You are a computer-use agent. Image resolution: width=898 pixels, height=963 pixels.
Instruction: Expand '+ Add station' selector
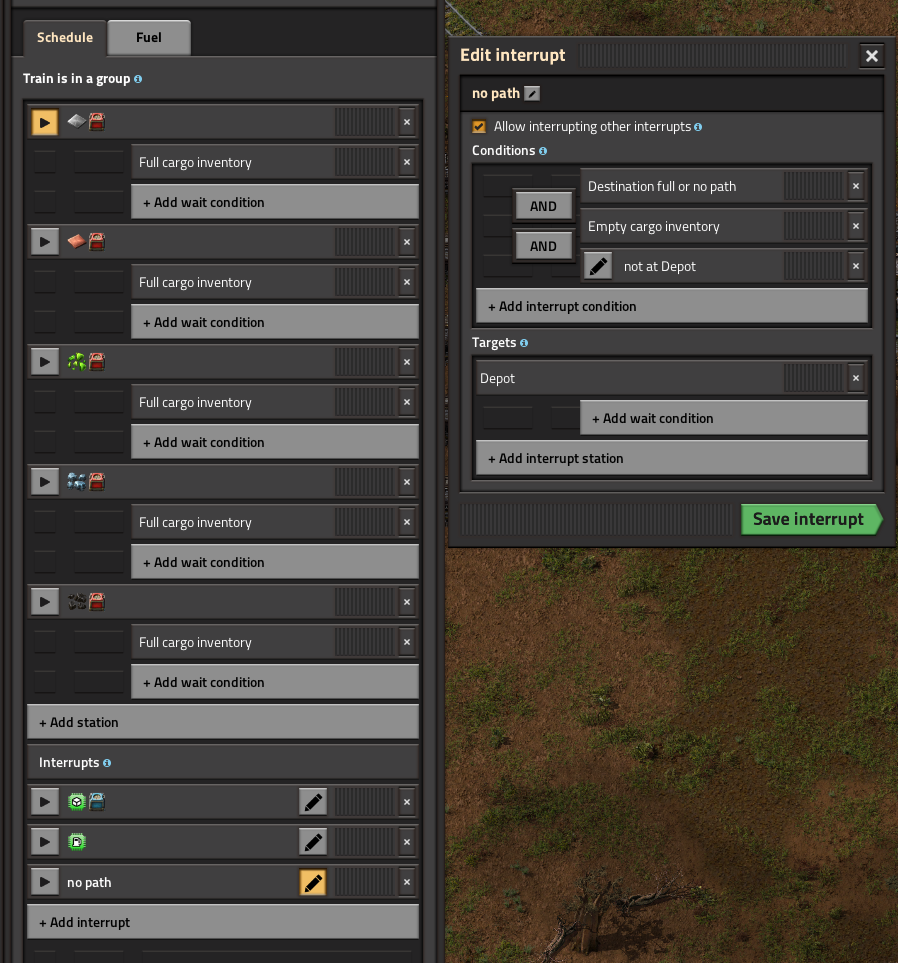click(222, 722)
